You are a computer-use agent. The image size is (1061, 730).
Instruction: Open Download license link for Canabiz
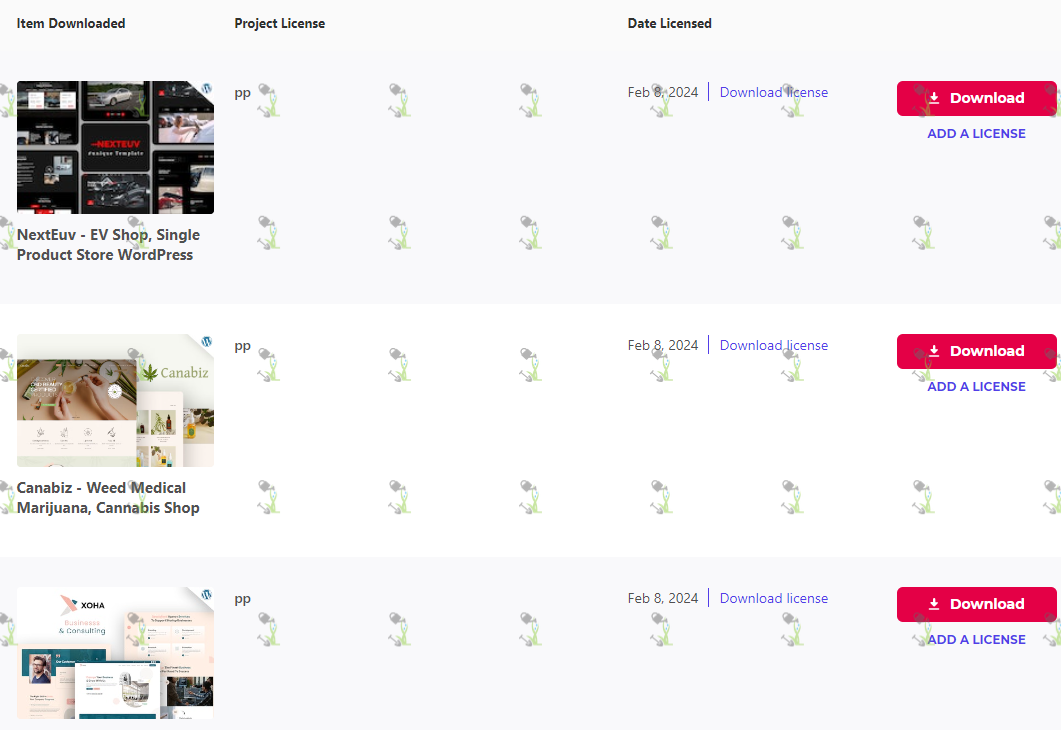tap(773, 345)
